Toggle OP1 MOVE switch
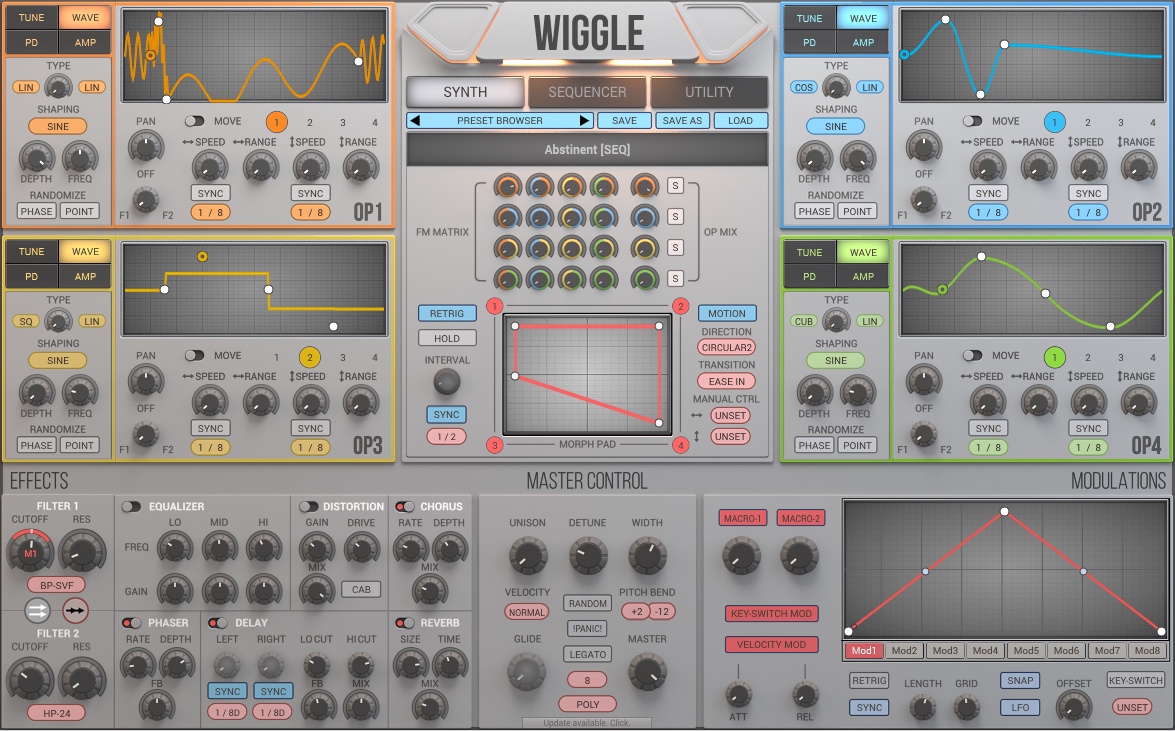1175x731 pixels. pyautogui.click(x=194, y=121)
